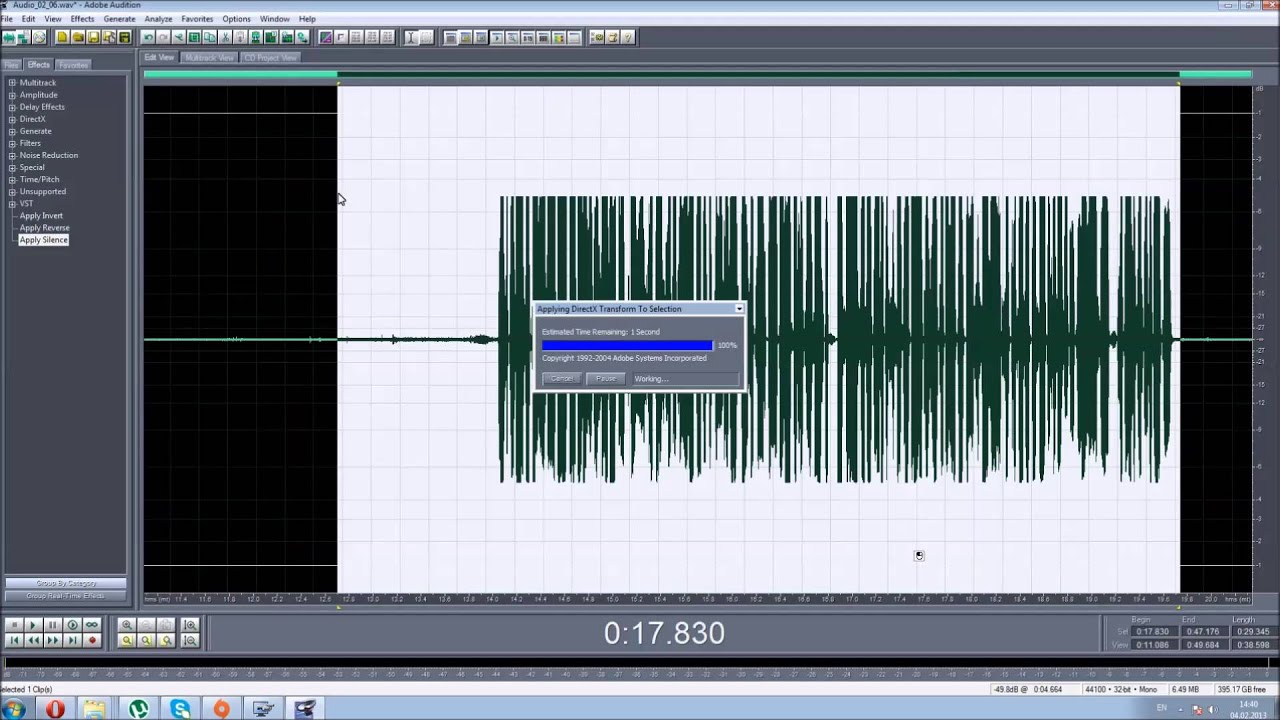Click the Undo toolbar icon
Screen dimensions: 1280x720
pos(148,37)
